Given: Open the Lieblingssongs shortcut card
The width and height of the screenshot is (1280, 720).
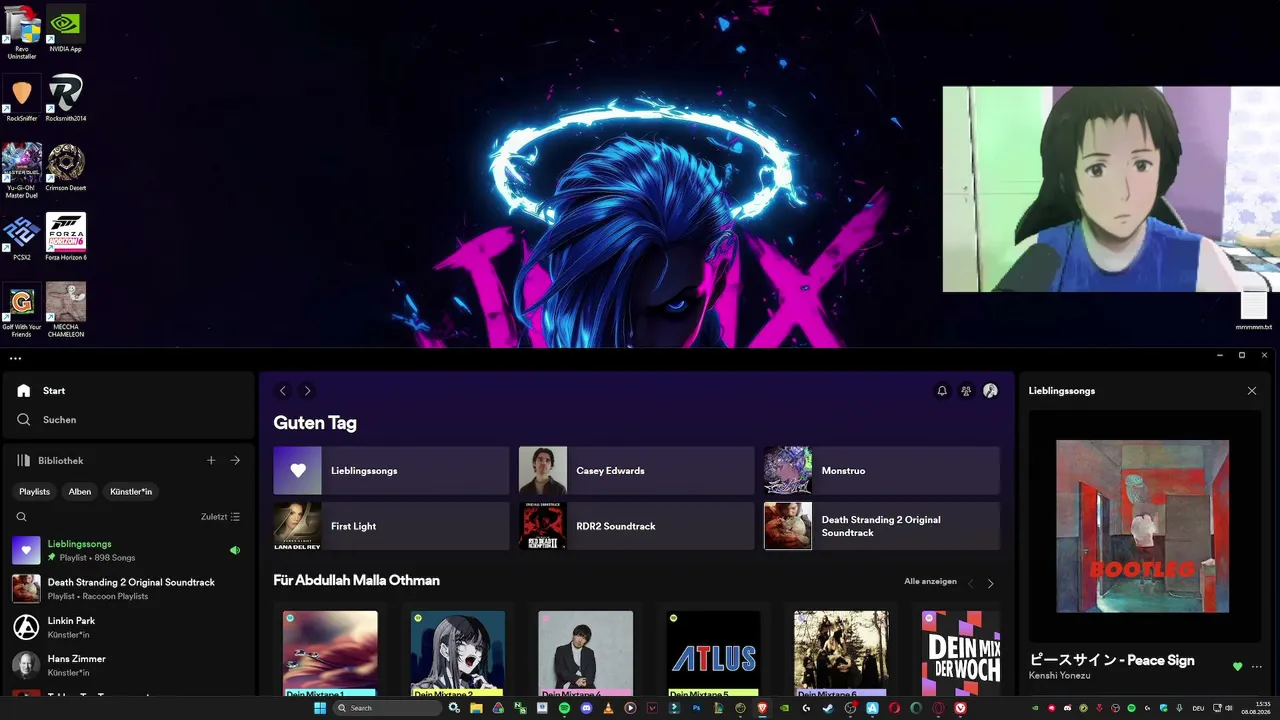Looking at the screenshot, I should pos(391,471).
